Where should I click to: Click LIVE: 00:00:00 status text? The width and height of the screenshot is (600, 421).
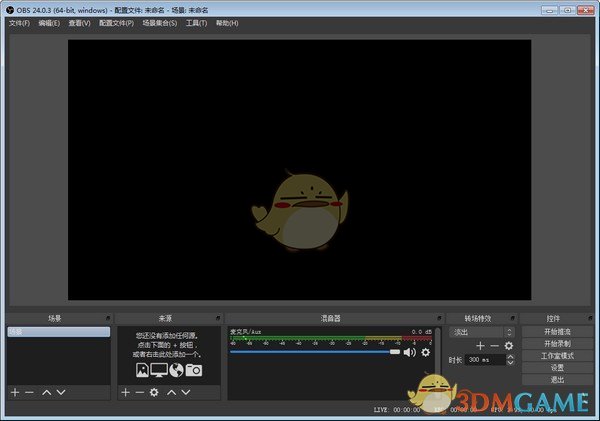pyautogui.click(x=397, y=410)
